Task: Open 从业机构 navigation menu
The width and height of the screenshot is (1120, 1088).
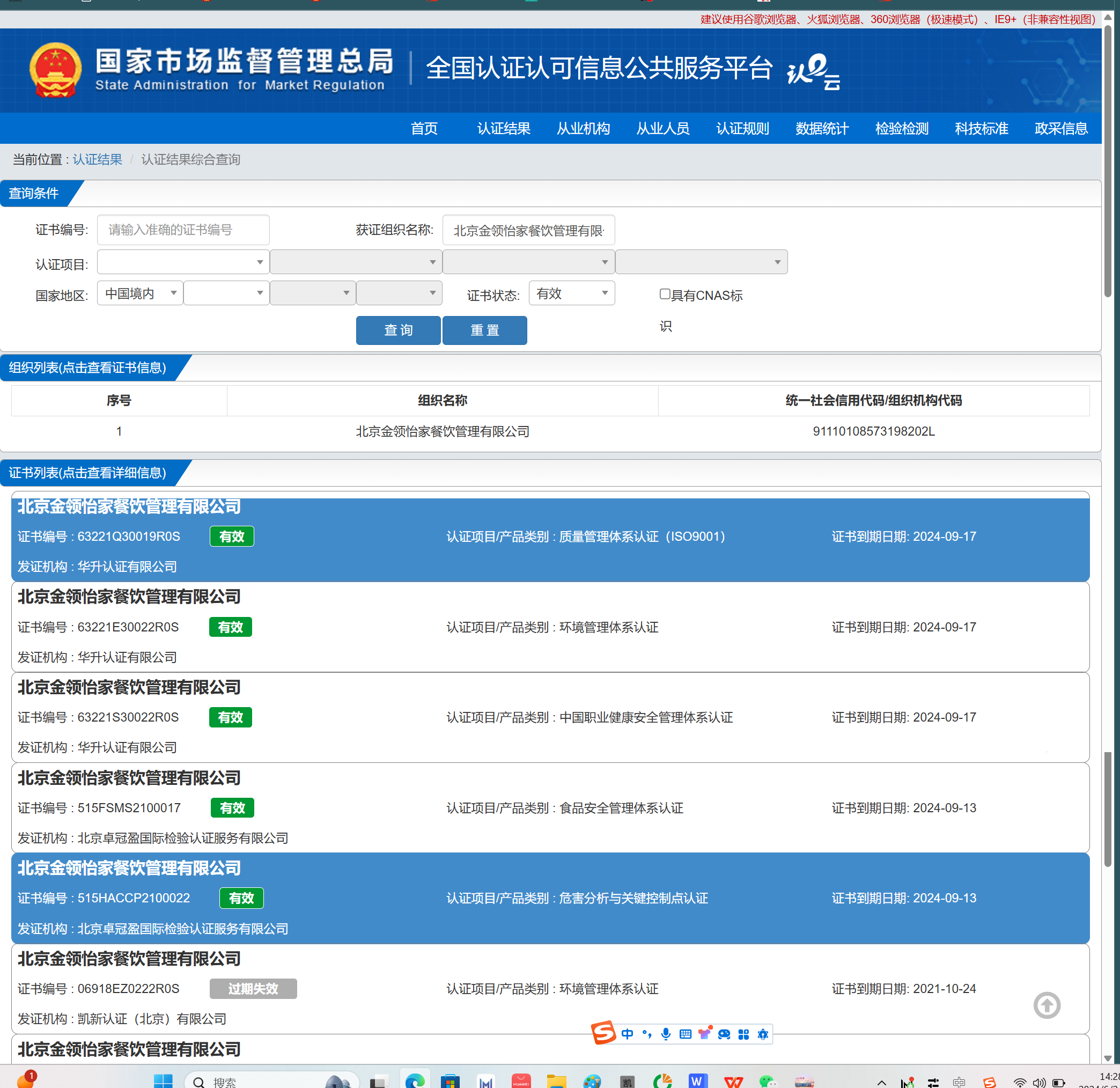Action: 583,129
